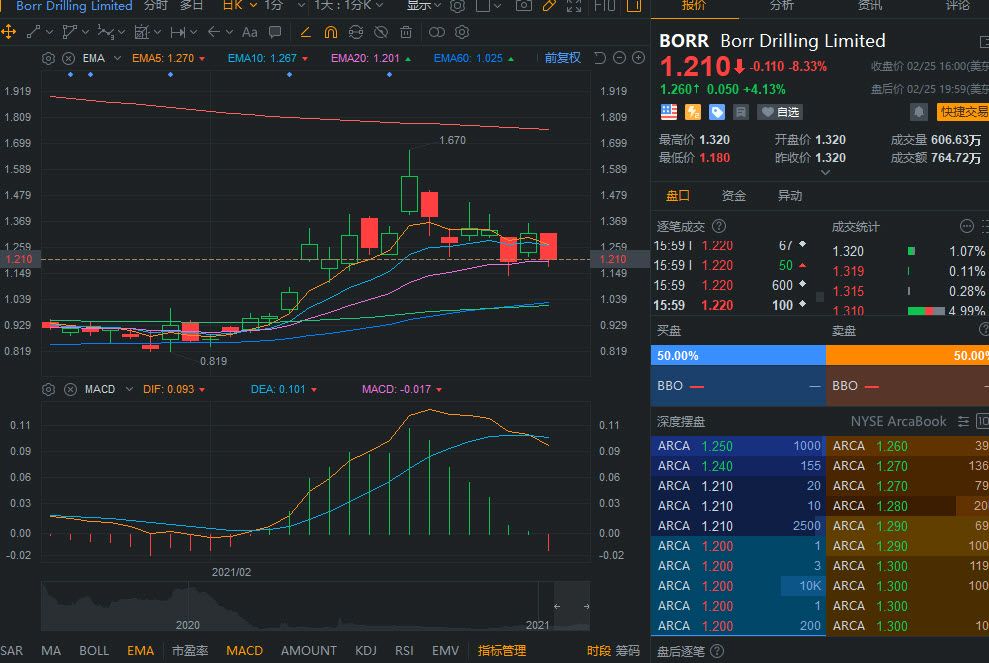Select the crosshair move cursor tool
This screenshot has width=989, height=663.
point(9,32)
